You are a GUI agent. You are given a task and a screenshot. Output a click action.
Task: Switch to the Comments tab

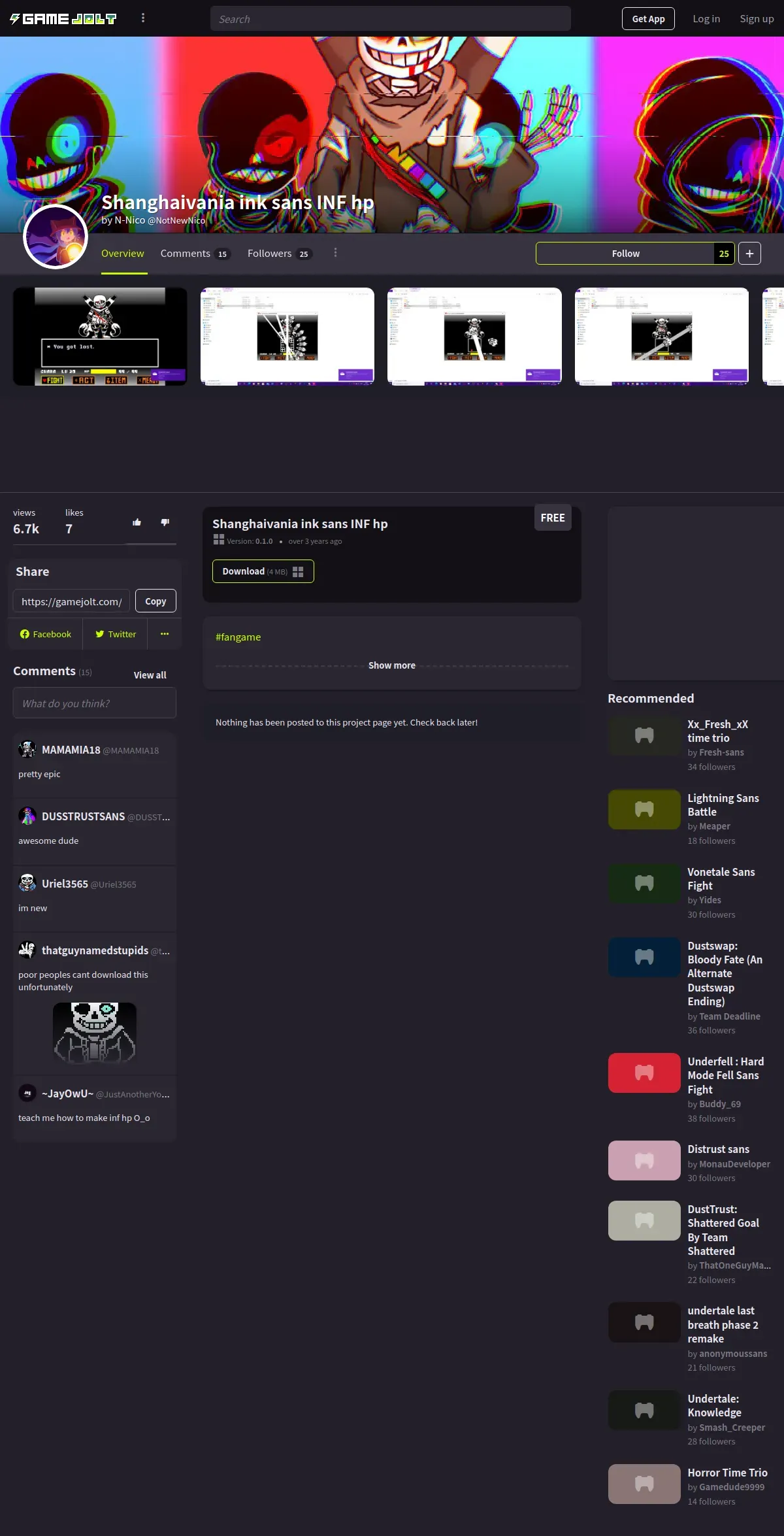click(x=195, y=254)
